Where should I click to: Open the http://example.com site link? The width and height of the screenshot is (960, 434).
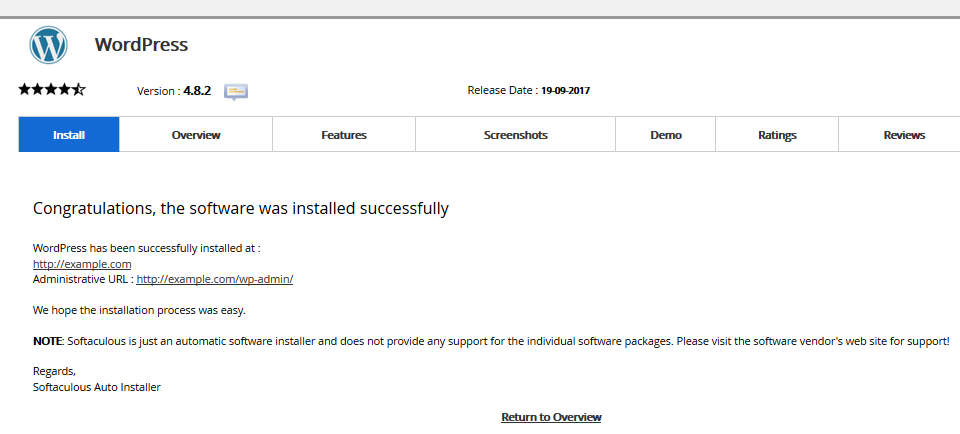pyautogui.click(x=82, y=264)
